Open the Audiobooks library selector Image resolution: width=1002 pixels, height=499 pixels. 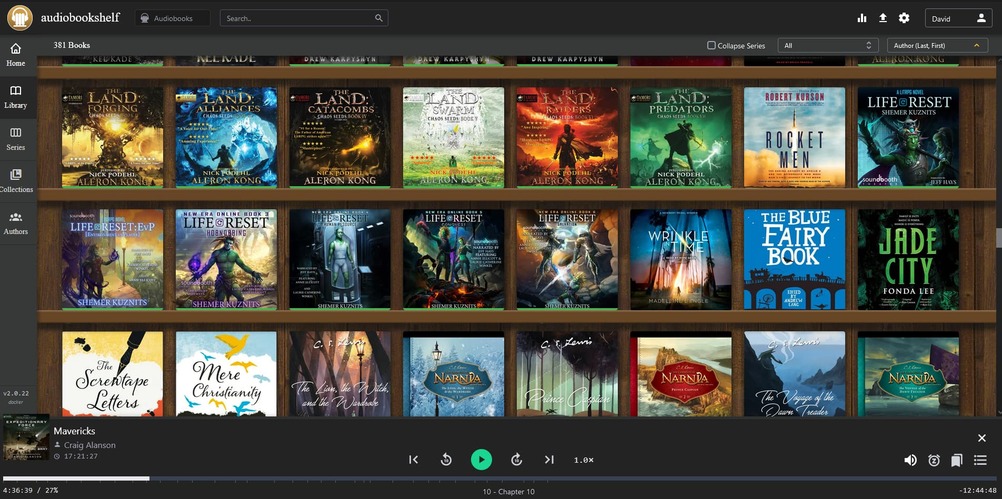(173, 18)
